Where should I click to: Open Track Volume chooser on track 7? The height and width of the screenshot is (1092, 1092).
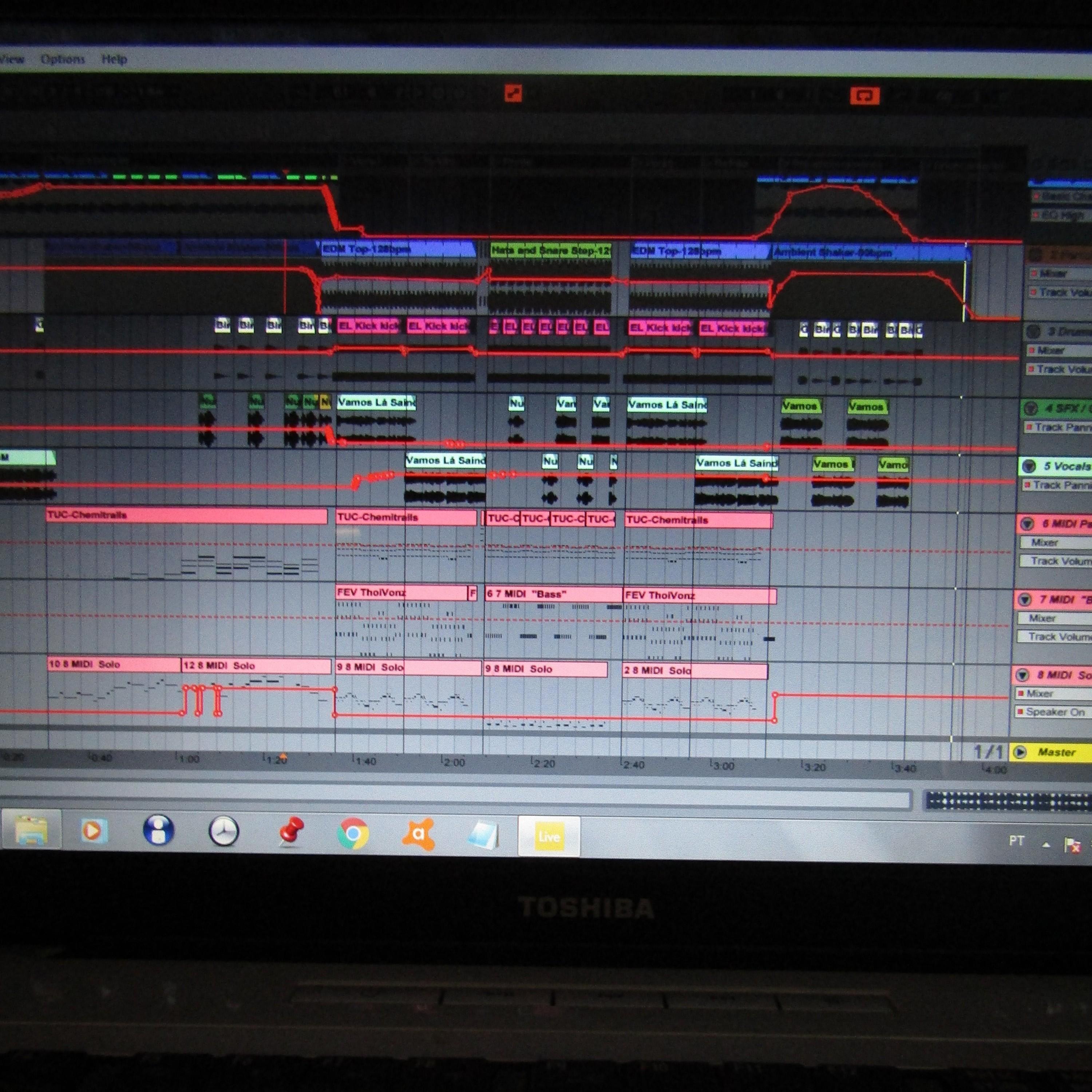pos(1054,636)
